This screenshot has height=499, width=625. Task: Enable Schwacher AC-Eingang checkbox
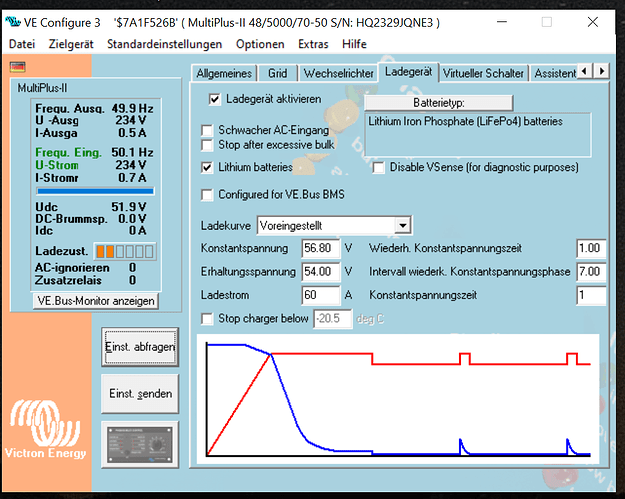(x=207, y=130)
